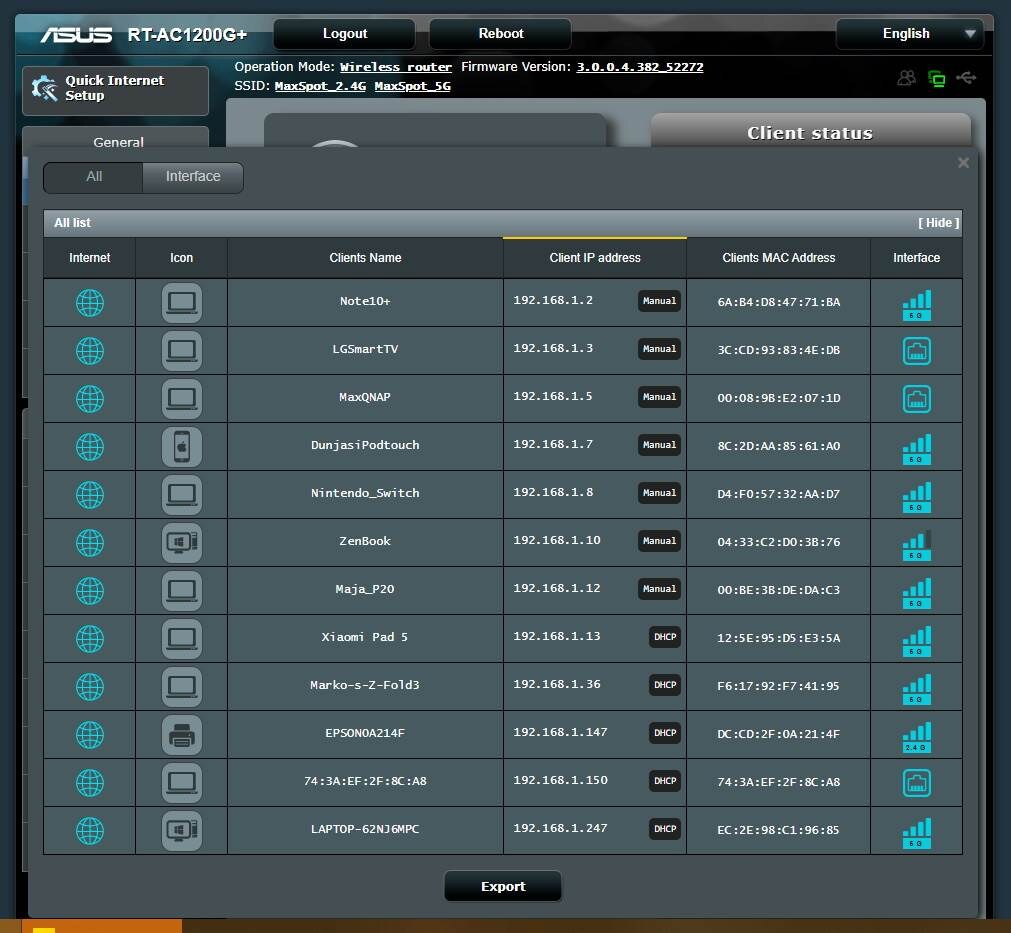Click the Export button
This screenshot has width=1011, height=933.
tap(503, 887)
